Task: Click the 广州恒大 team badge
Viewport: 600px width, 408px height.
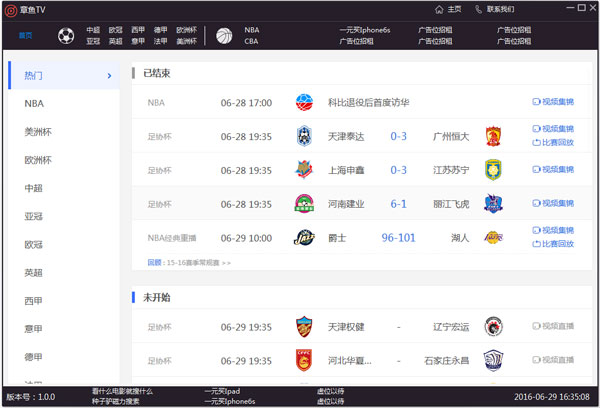Action: click(x=493, y=136)
